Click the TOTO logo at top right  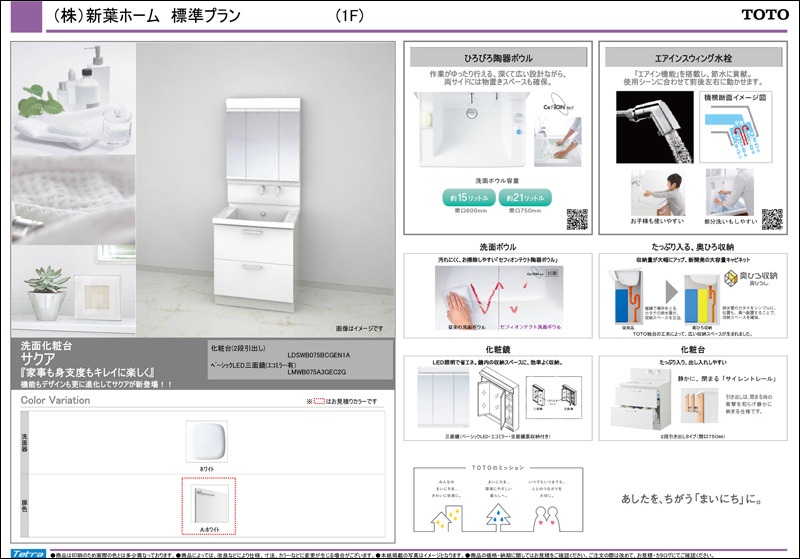click(x=765, y=15)
